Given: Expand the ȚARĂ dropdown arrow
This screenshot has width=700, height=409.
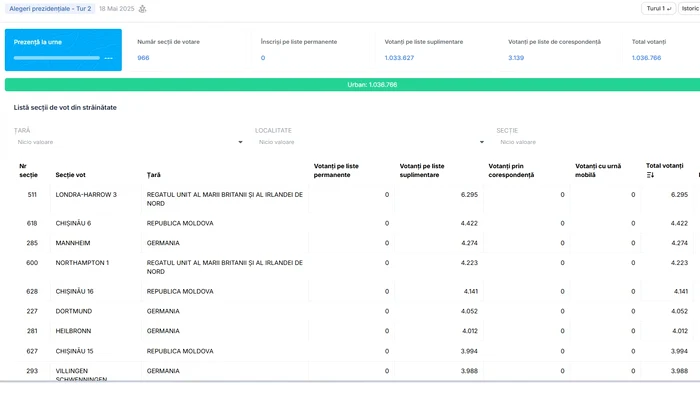Looking at the screenshot, I should (x=240, y=142).
